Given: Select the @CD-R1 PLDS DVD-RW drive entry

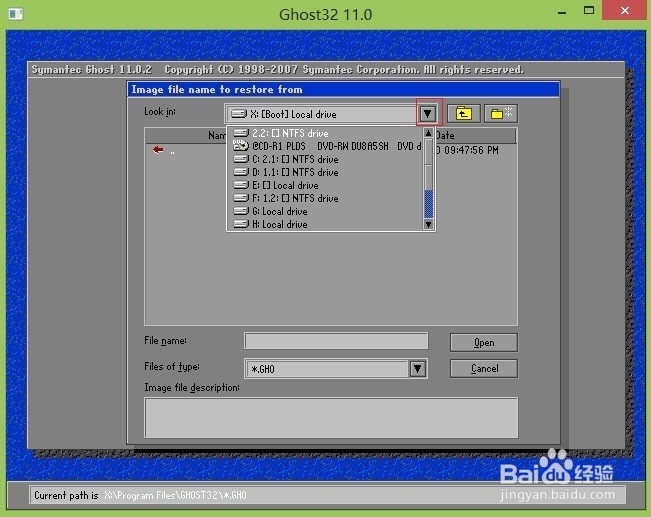Looking at the screenshot, I should click(x=325, y=146).
